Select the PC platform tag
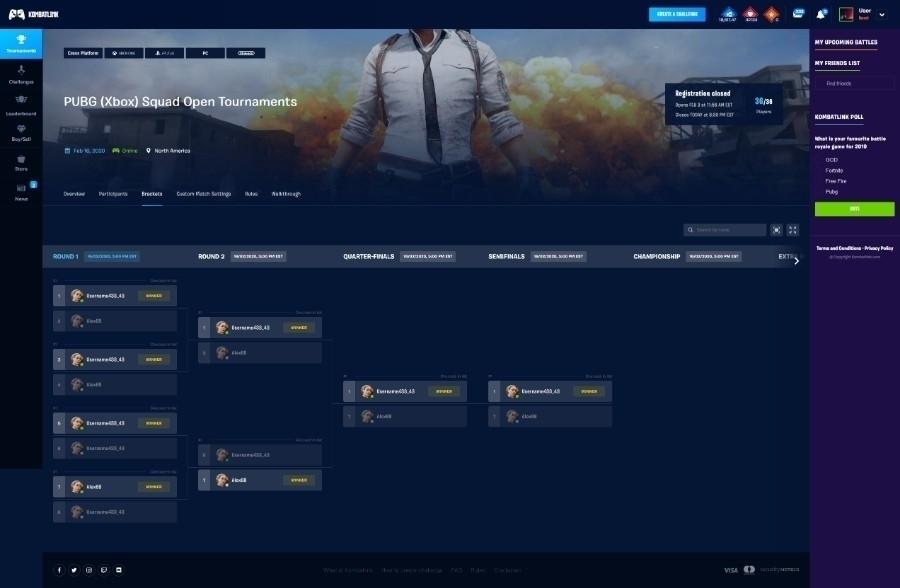 pos(205,53)
